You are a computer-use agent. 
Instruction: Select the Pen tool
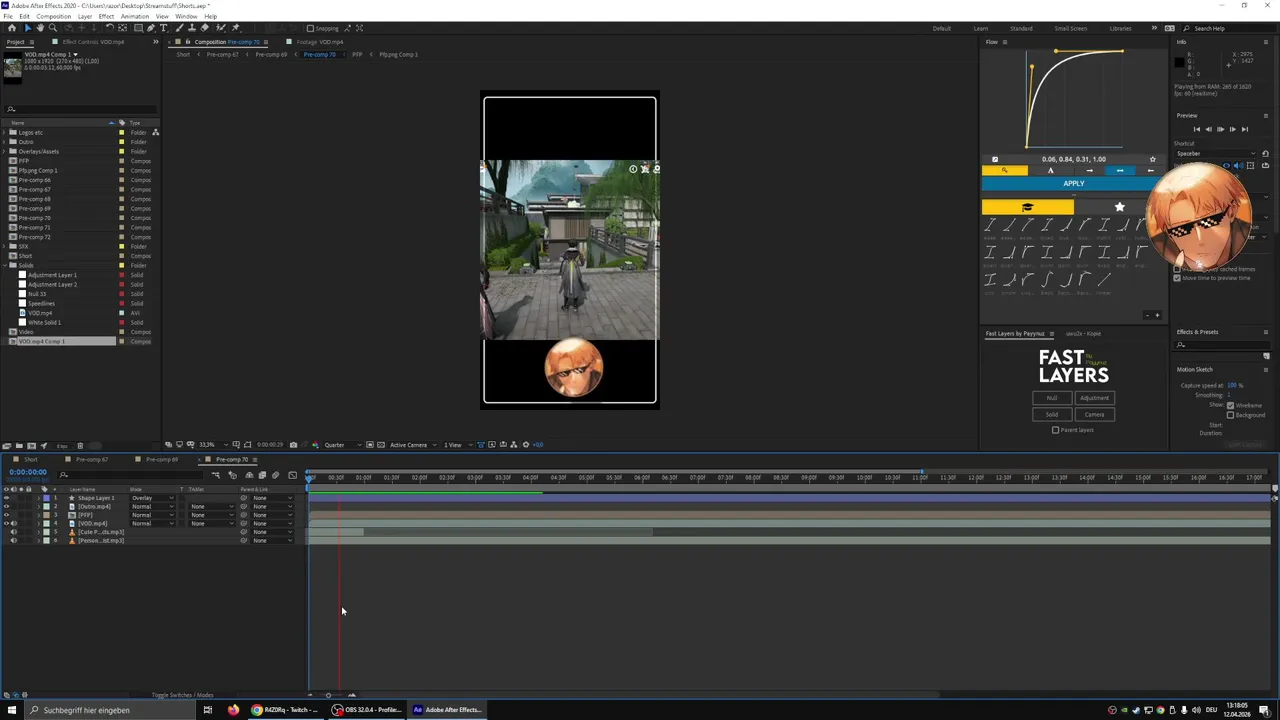151,28
